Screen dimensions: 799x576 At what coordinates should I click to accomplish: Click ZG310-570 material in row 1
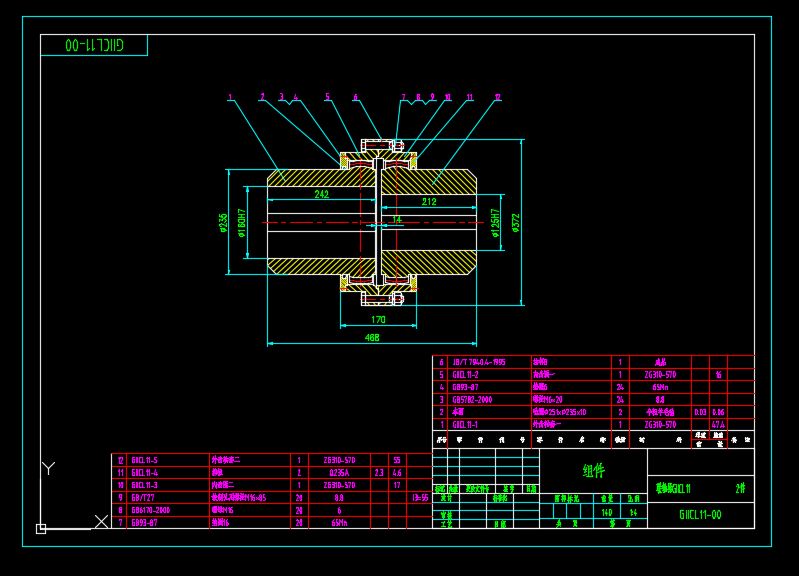(660, 425)
